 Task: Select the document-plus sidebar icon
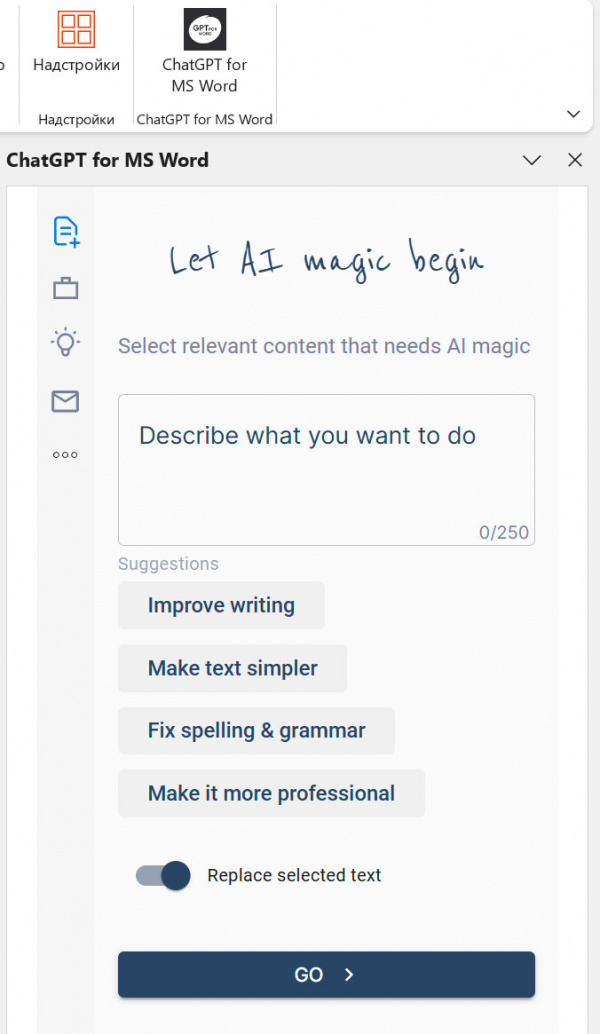coord(66,231)
